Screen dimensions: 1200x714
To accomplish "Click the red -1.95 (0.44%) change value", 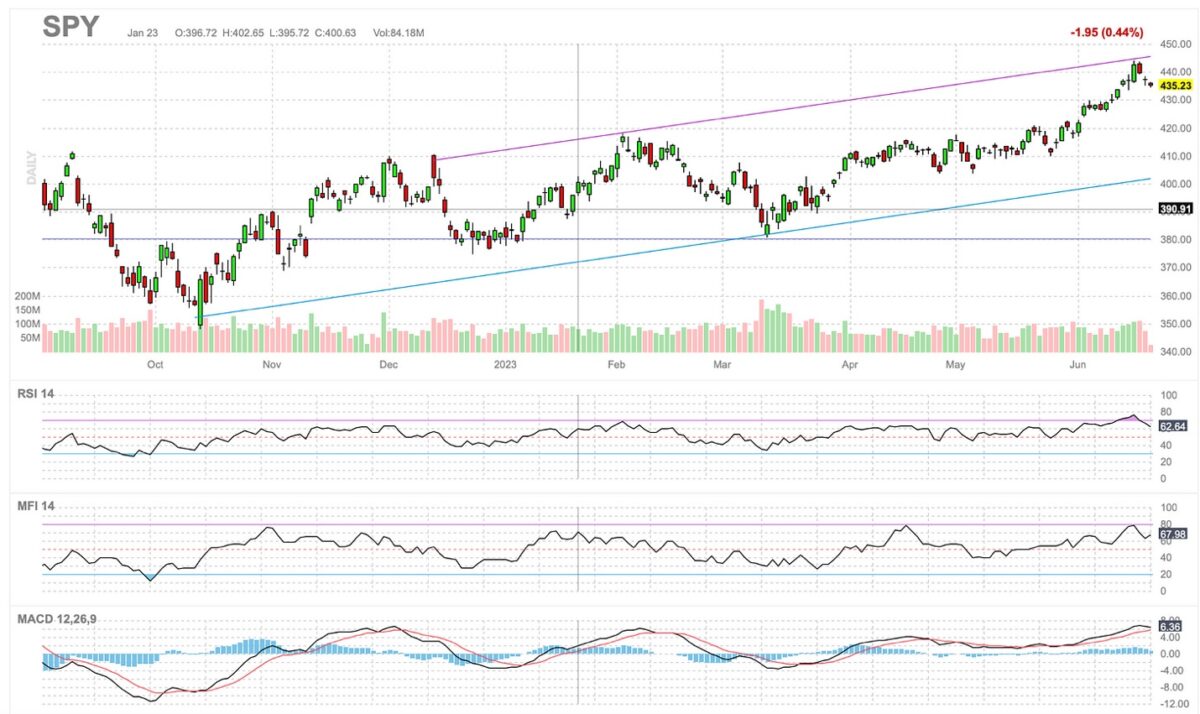I will (1105, 33).
